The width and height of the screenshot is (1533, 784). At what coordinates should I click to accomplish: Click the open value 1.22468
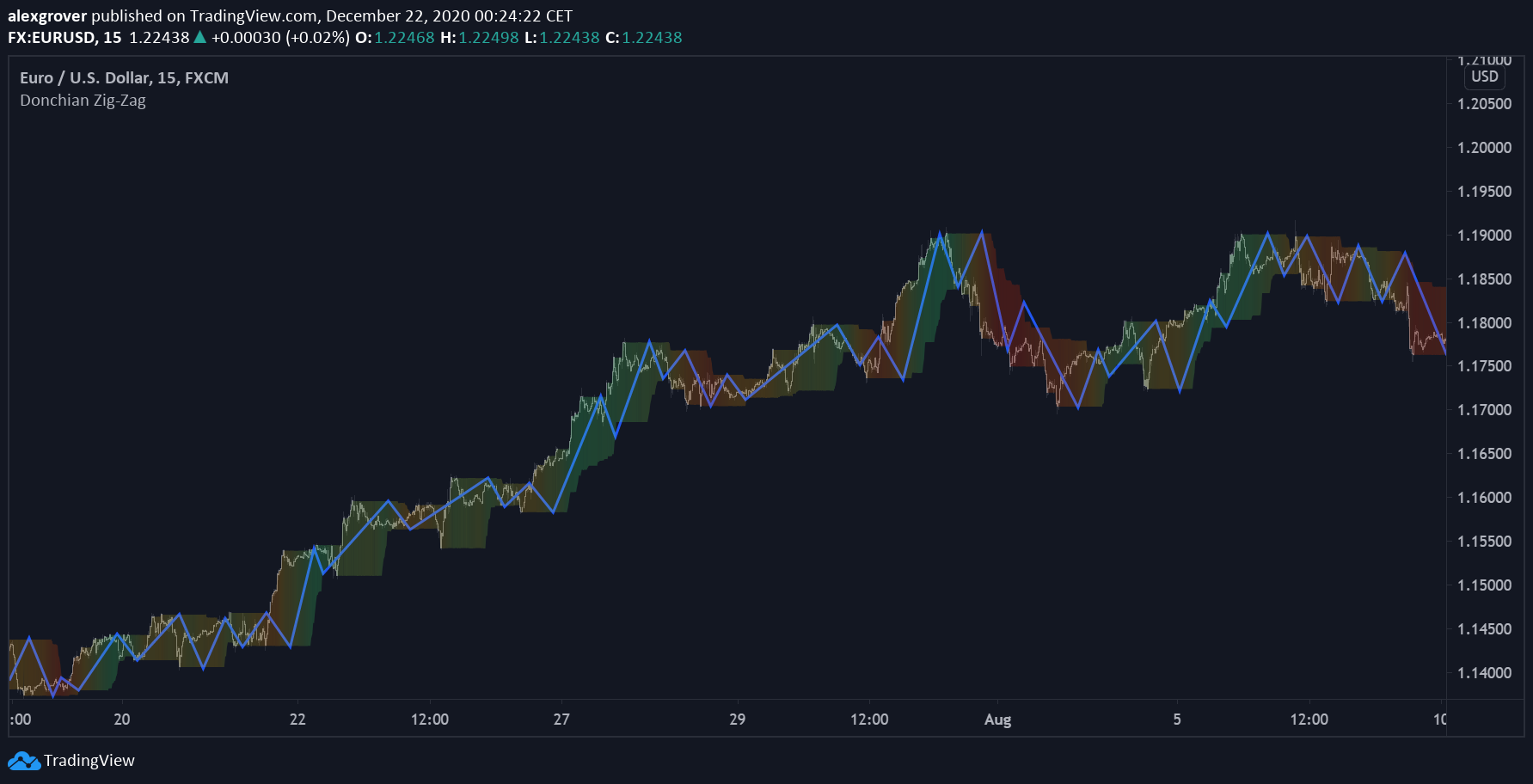[x=404, y=38]
